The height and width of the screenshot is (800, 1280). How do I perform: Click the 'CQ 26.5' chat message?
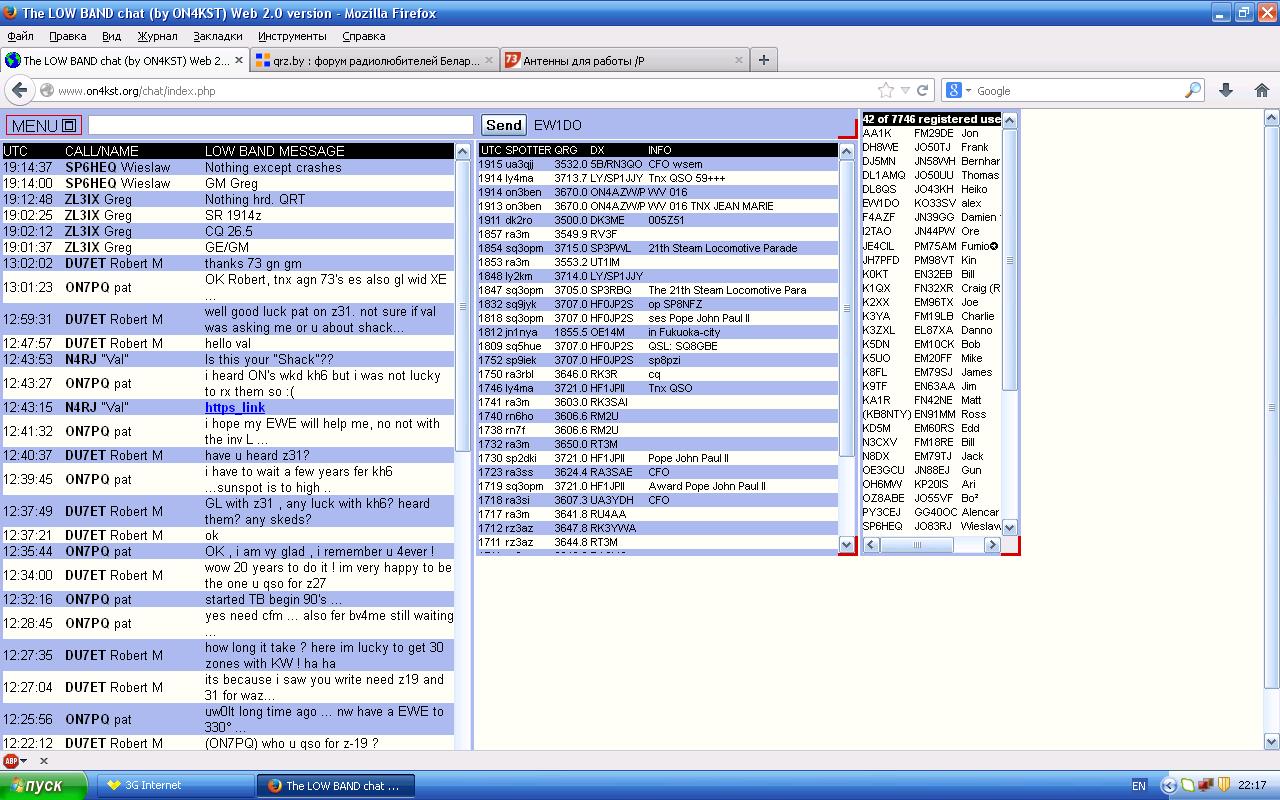(x=228, y=232)
